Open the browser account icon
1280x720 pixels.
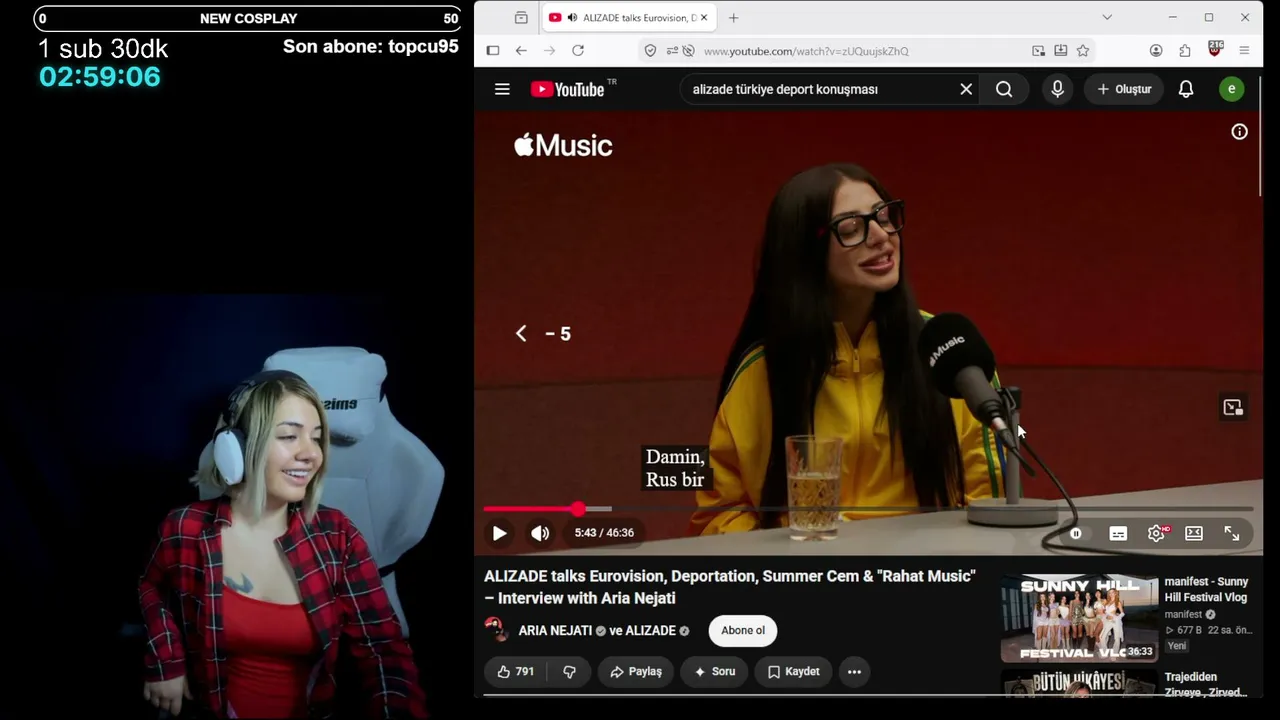1156,51
